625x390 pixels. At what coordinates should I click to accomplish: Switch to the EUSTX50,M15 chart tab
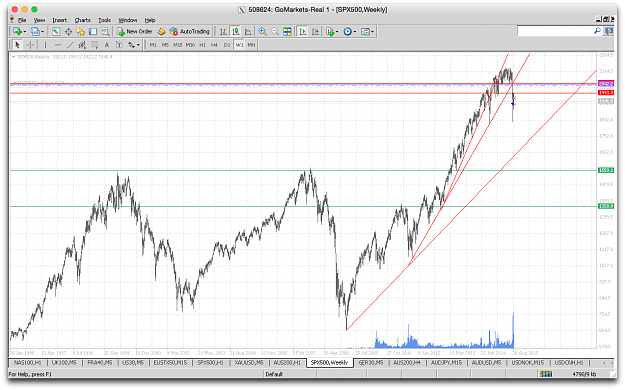[170, 363]
